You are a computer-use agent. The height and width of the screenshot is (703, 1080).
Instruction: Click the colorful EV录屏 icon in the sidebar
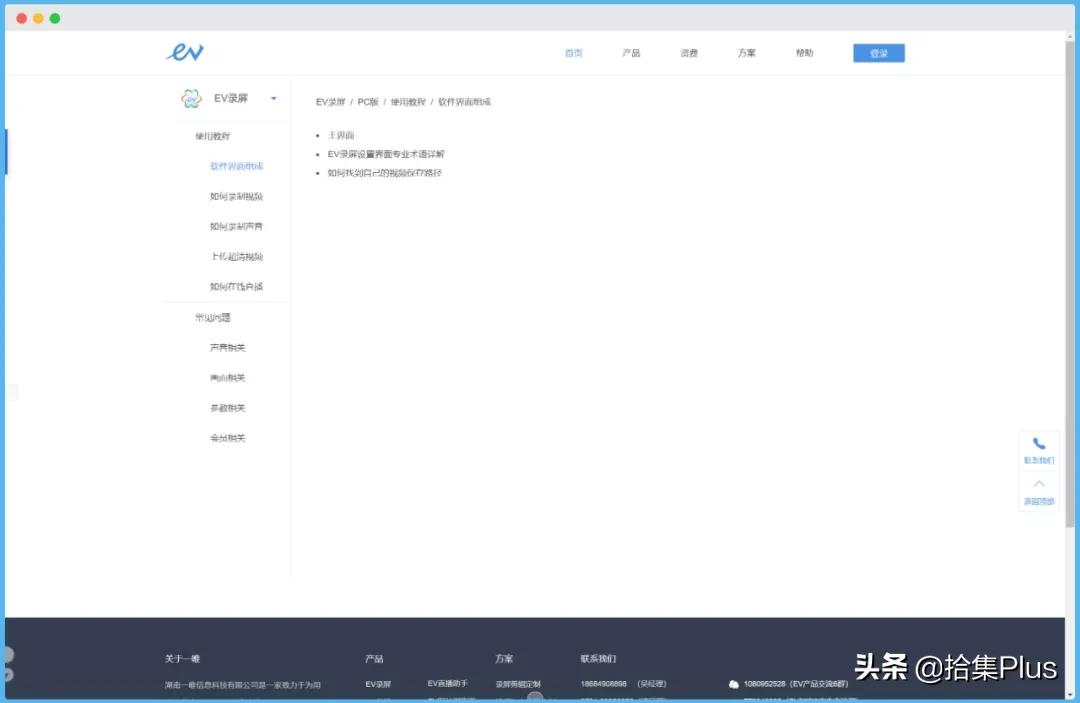[x=190, y=98]
